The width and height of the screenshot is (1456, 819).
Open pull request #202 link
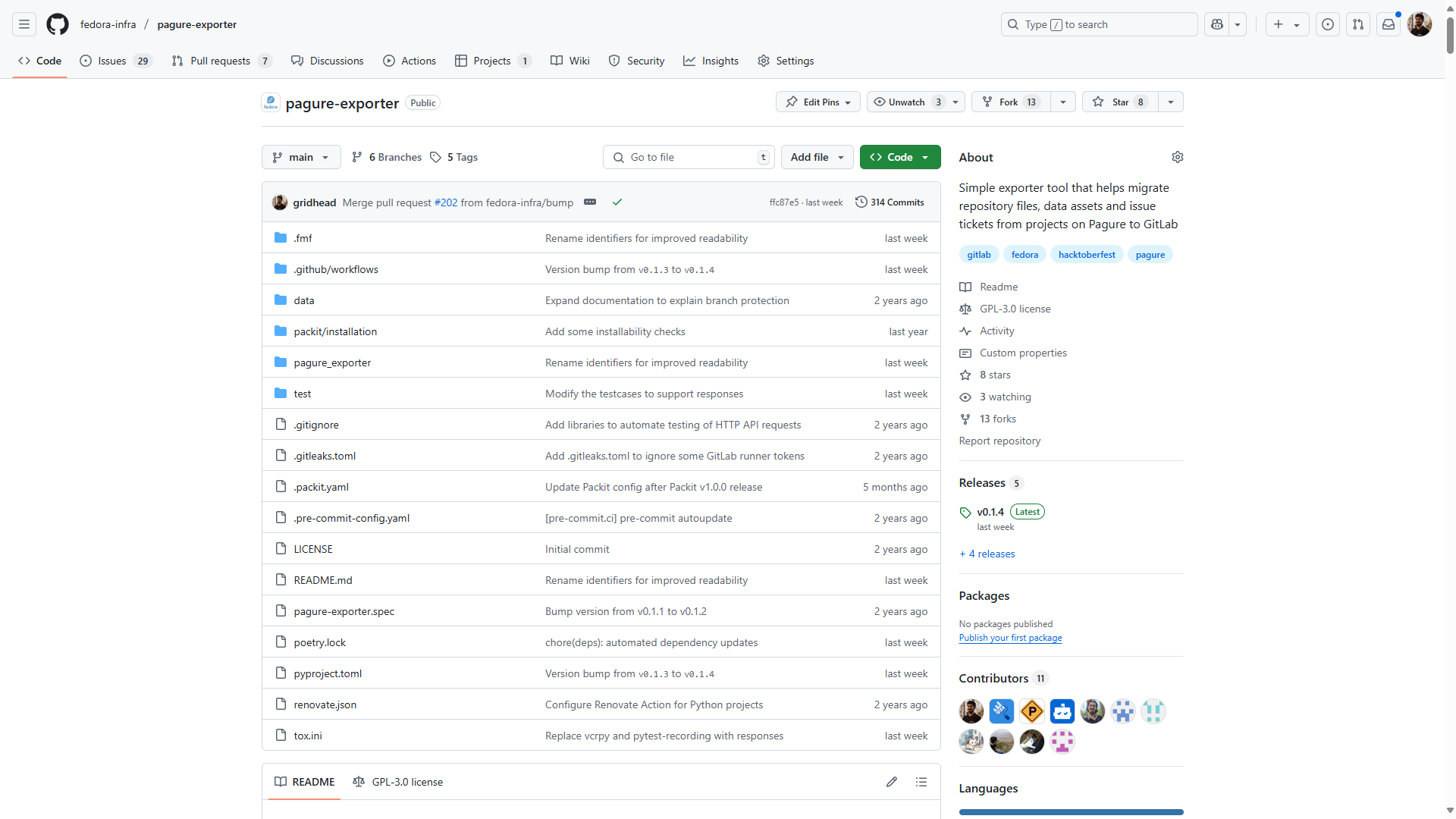tap(446, 202)
